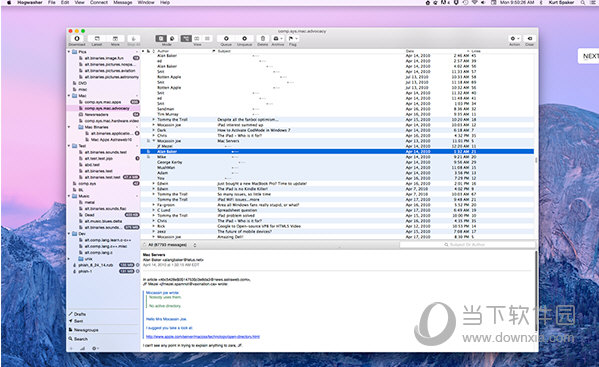Screen dimensions: 599x367
Task: Expand Tommy the Troll 'Despite all the fanboi' thread
Action: [x=154, y=120]
